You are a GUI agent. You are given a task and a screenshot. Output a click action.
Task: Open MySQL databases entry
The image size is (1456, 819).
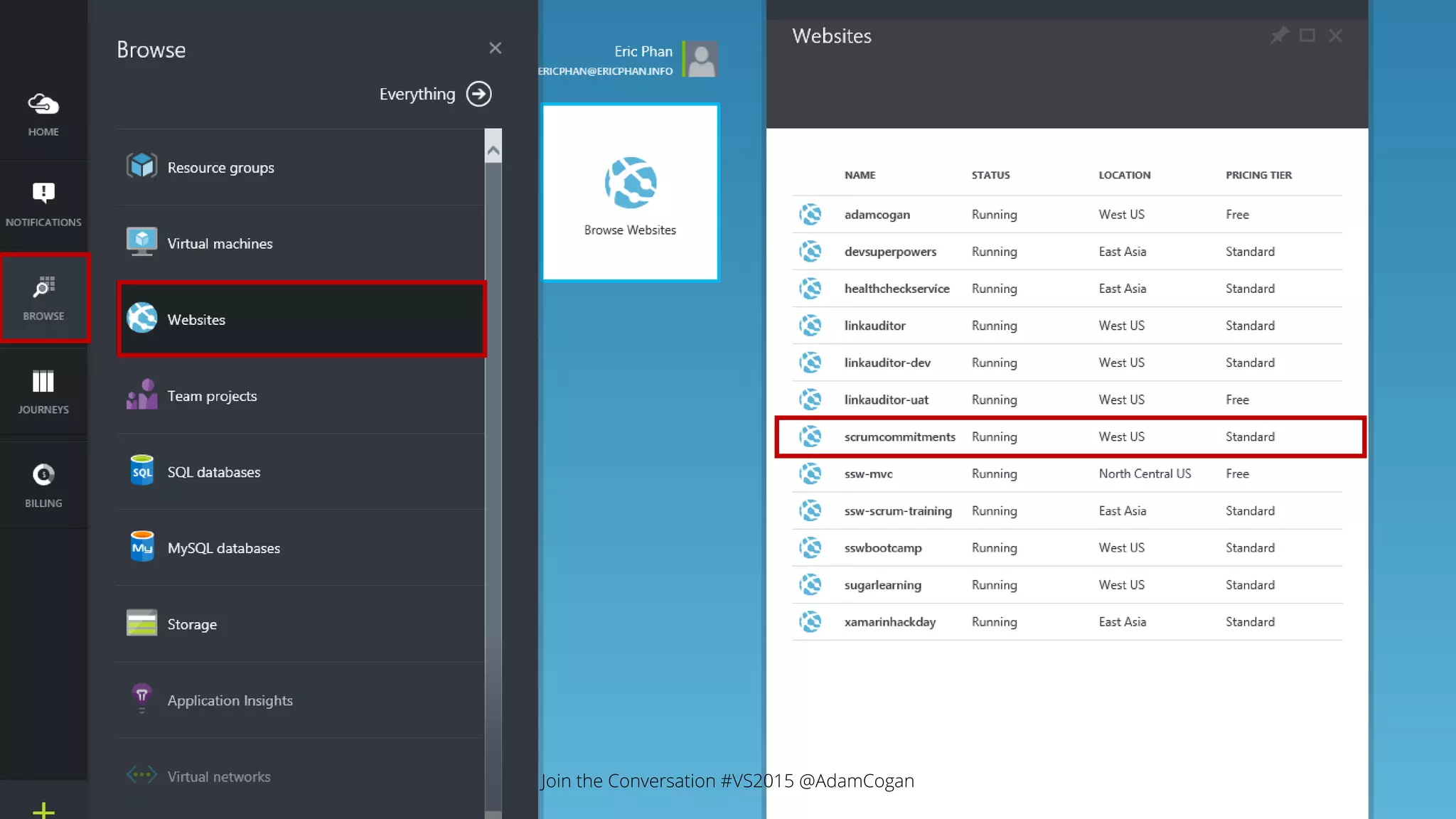(x=223, y=548)
